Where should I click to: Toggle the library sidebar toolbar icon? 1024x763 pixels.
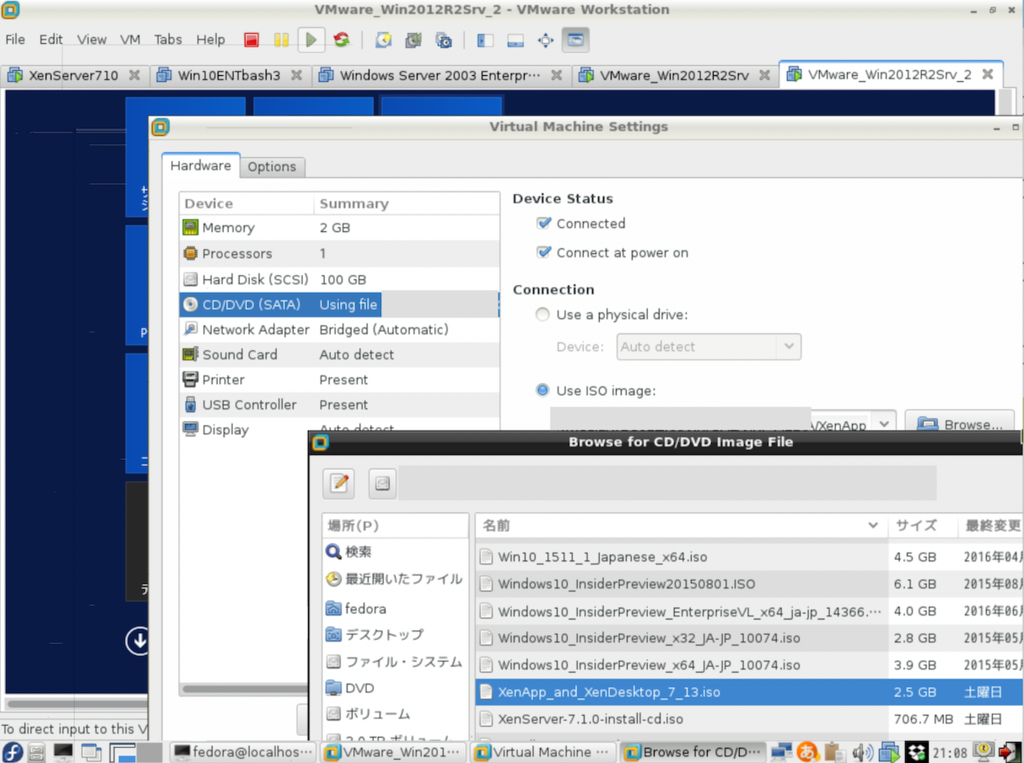point(485,41)
